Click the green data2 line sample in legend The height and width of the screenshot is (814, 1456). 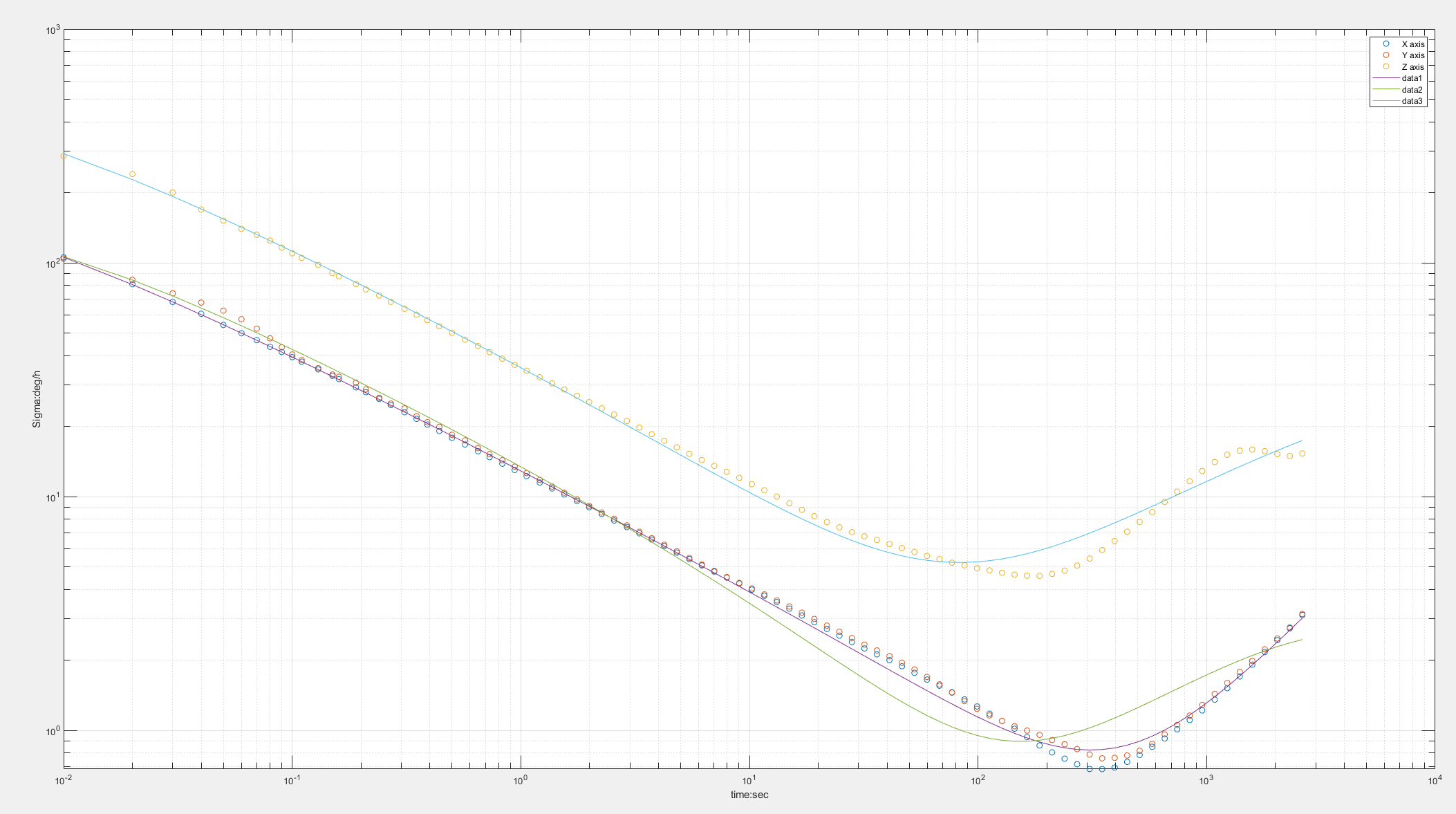(1385, 90)
